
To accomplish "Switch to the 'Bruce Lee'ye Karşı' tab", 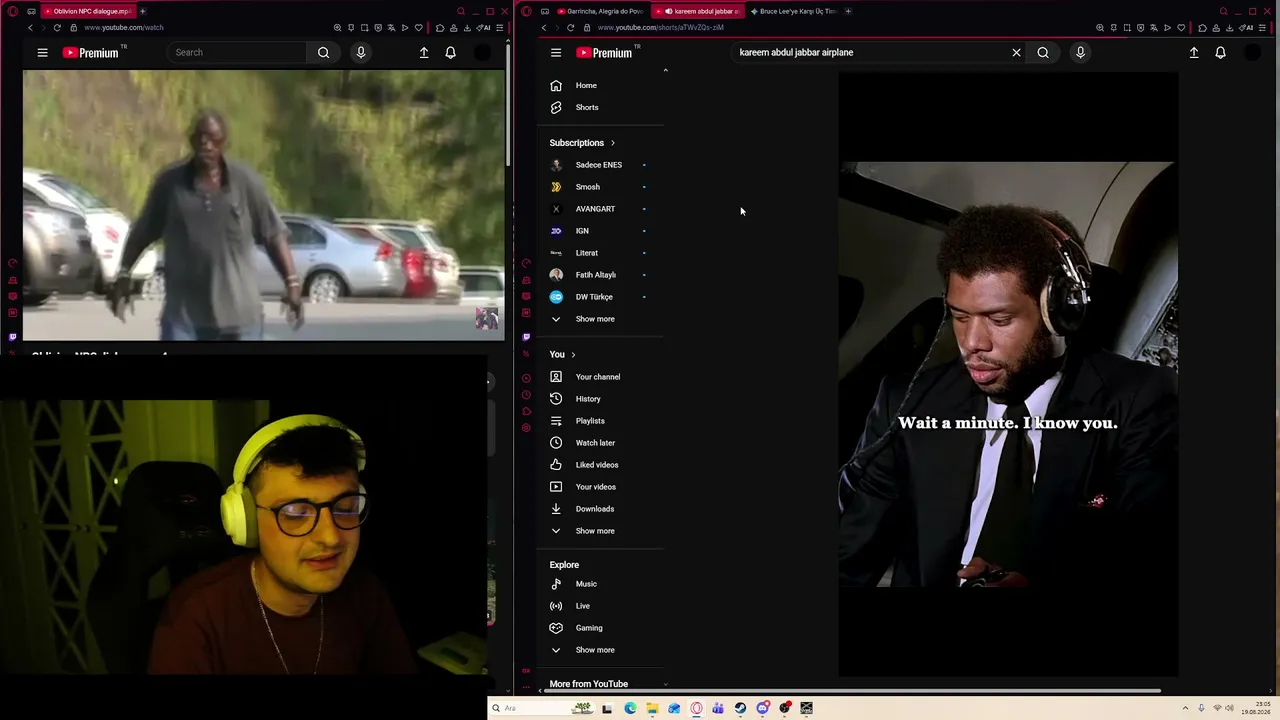I will pyautogui.click(x=793, y=11).
